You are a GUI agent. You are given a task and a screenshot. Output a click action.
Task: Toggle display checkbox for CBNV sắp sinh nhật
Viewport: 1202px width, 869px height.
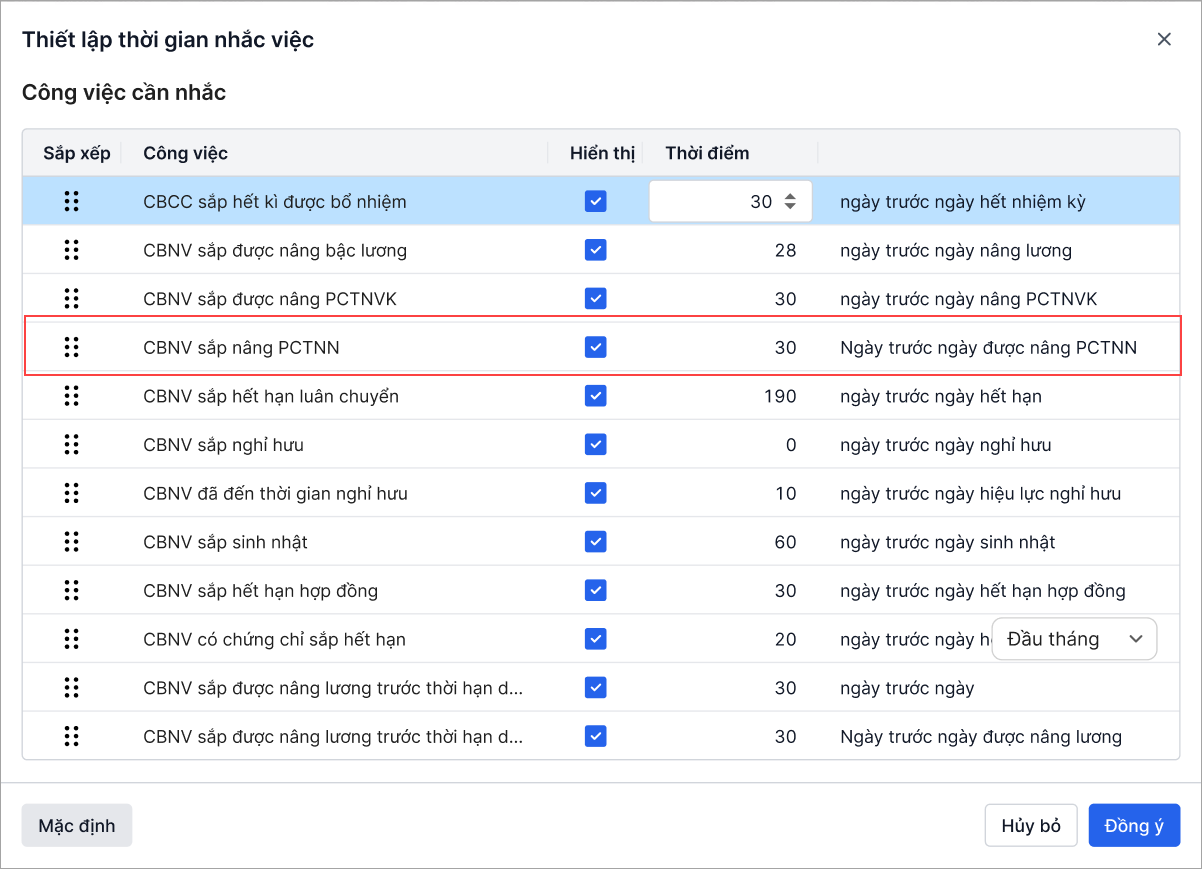point(596,542)
